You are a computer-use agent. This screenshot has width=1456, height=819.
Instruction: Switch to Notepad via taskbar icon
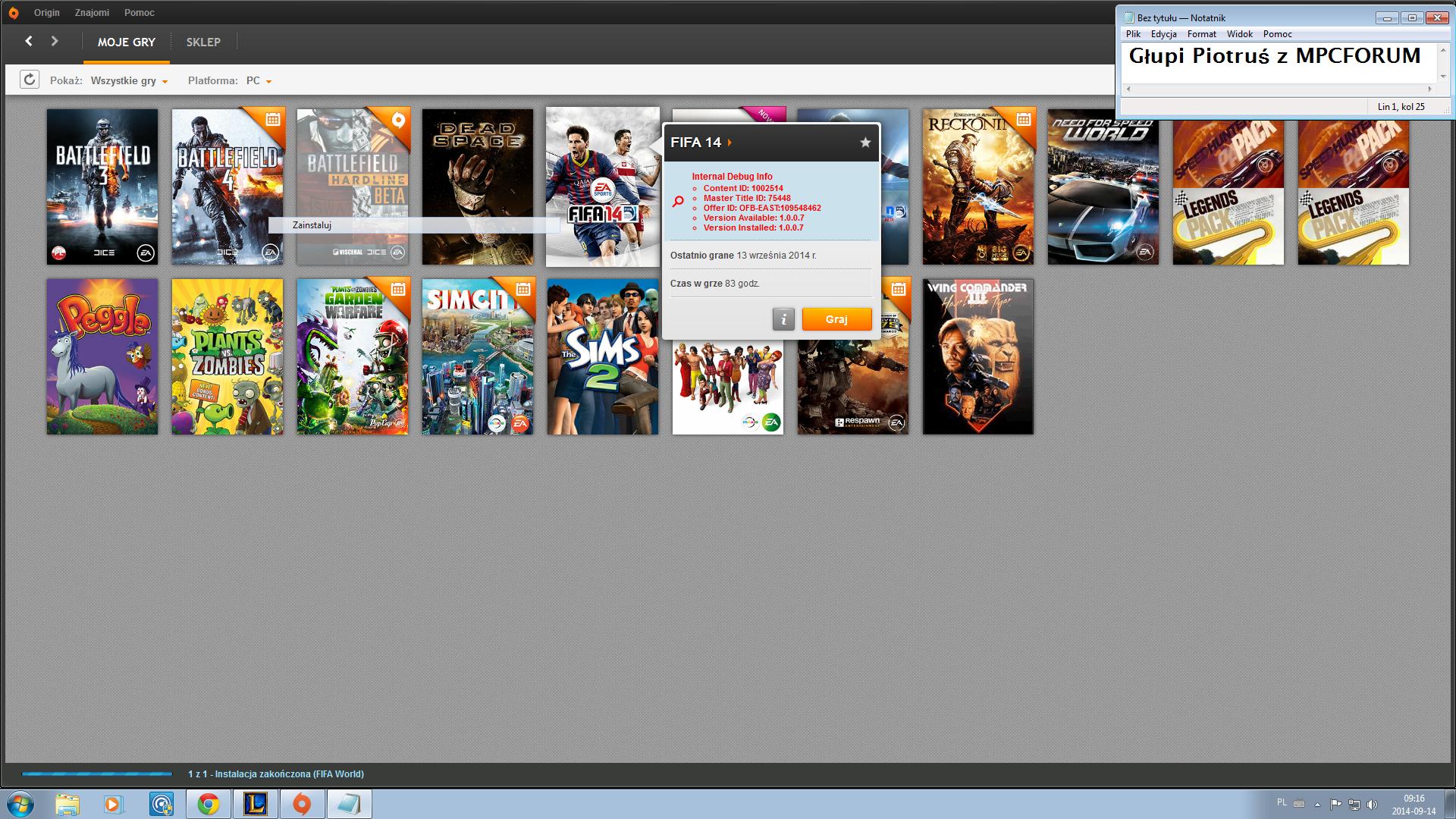[349, 804]
